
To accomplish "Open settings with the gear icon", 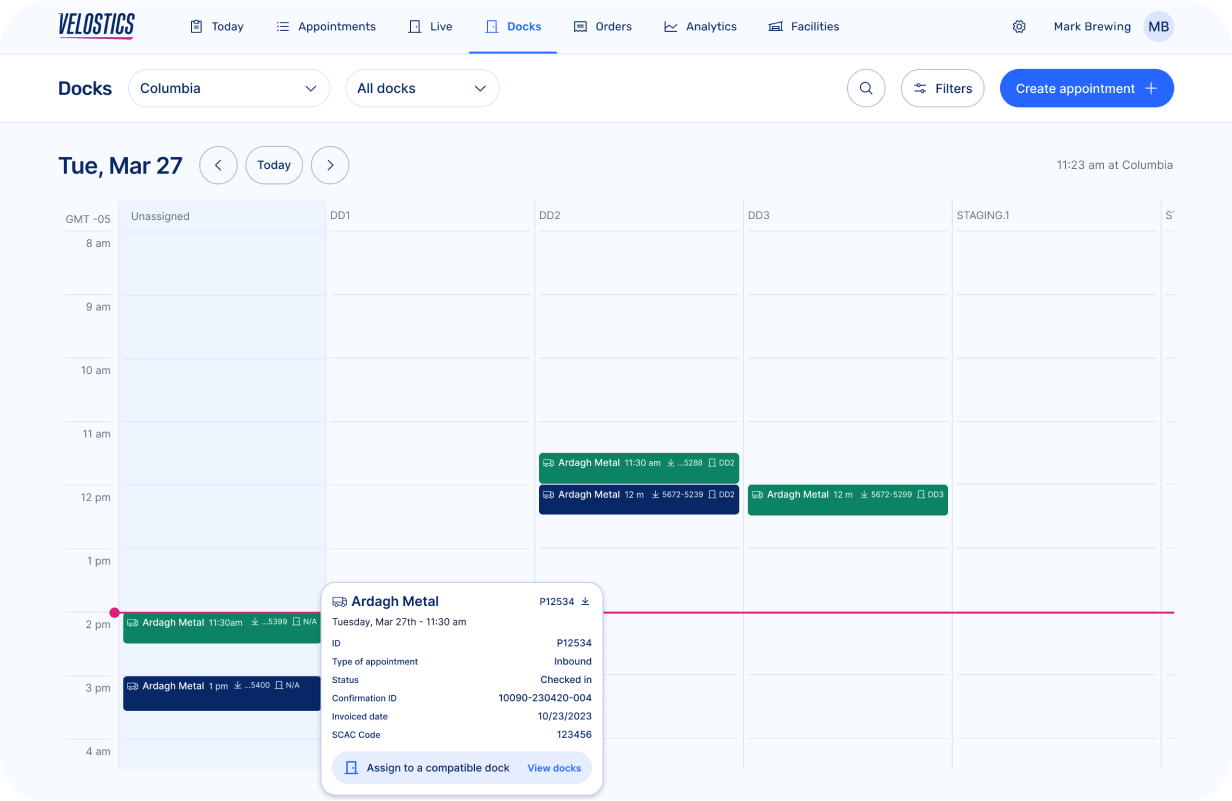I will (1019, 26).
